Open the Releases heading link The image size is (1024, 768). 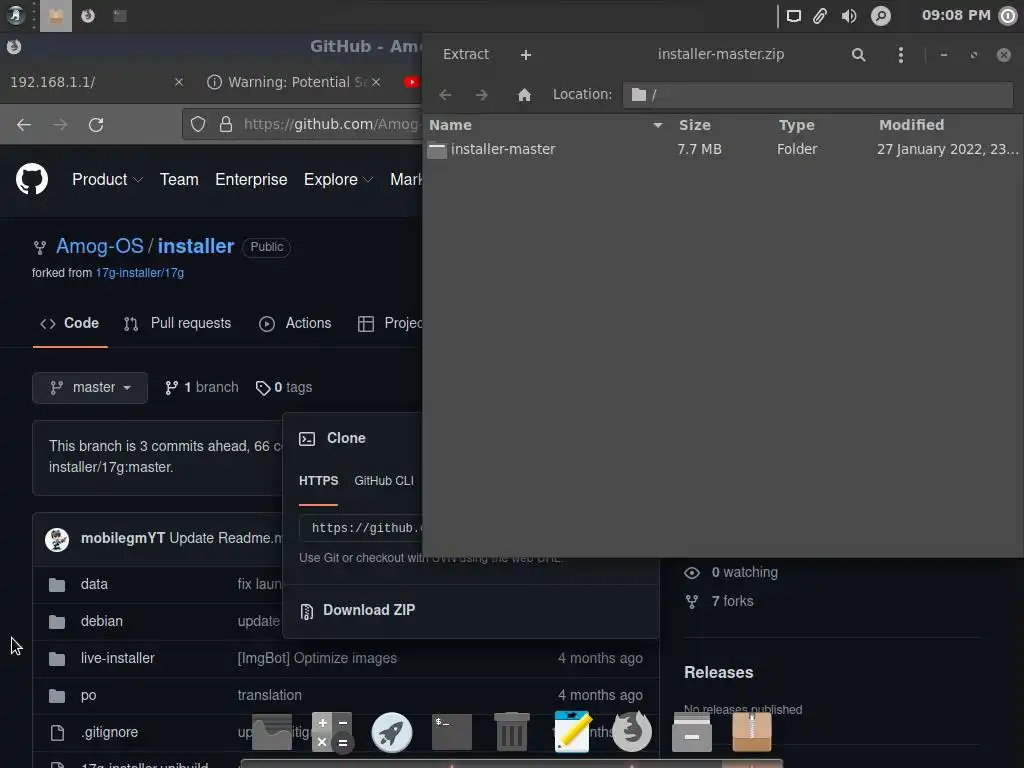[x=718, y=673]
